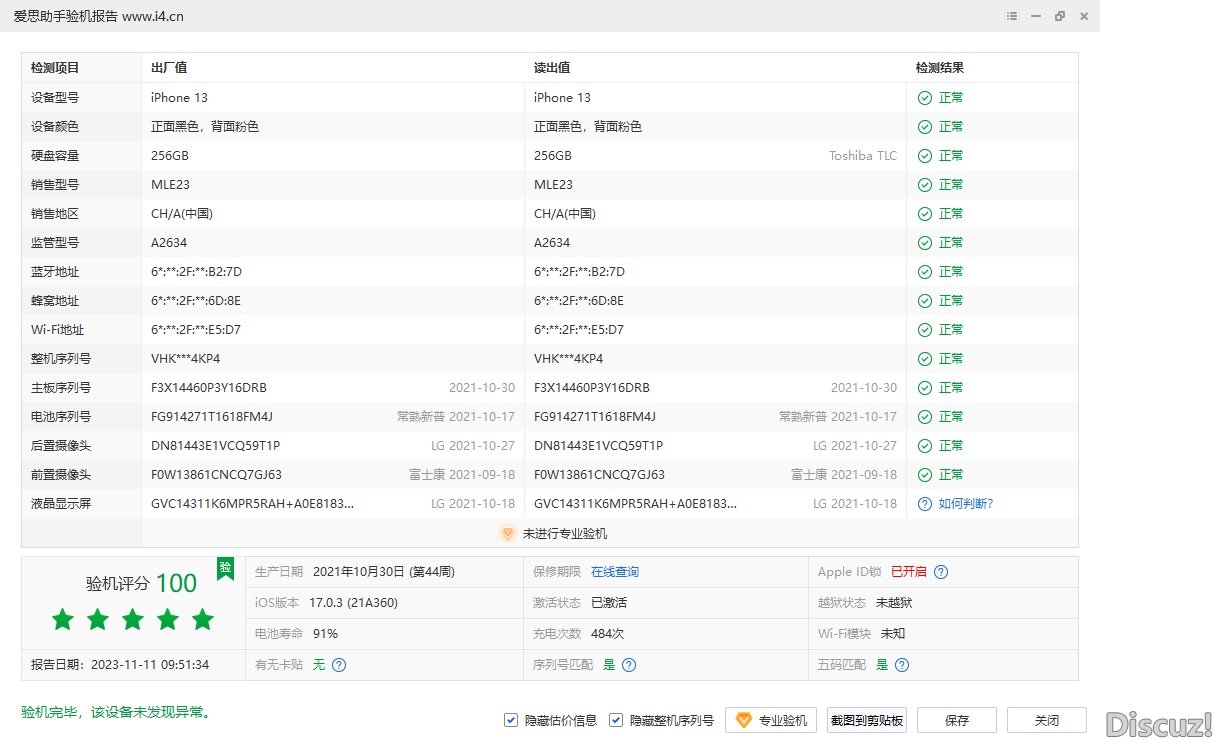Open 在线查询 warranty link
This screenshot has width=1229, height=749.
615,572
